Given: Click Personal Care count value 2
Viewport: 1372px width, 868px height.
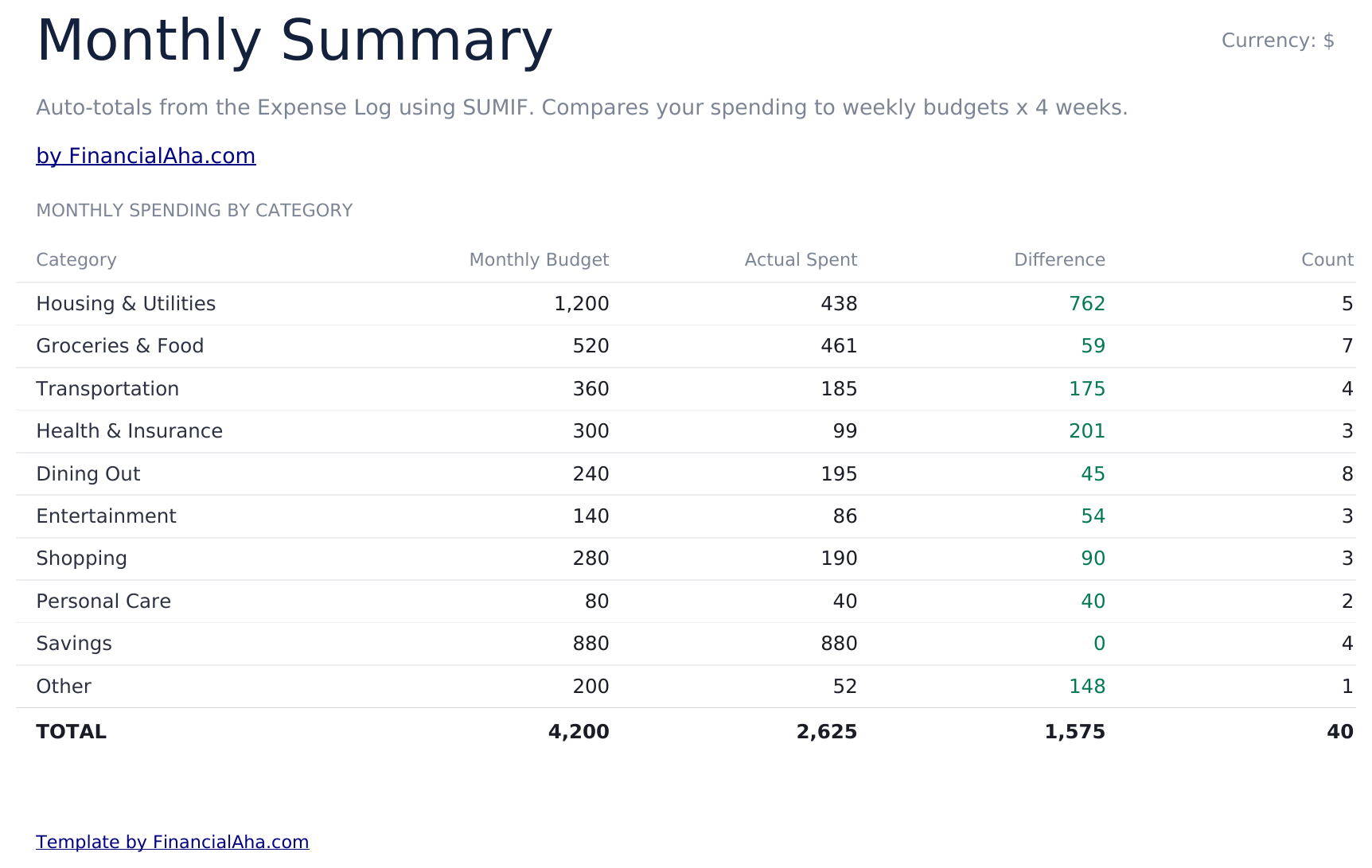Looking at the screenshot, I should click(1347, 601).
